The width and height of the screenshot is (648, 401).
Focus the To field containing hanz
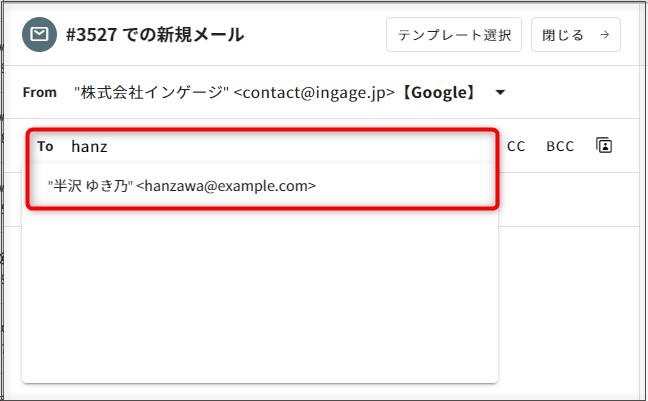pyautogui.click(x=280, y=146)
